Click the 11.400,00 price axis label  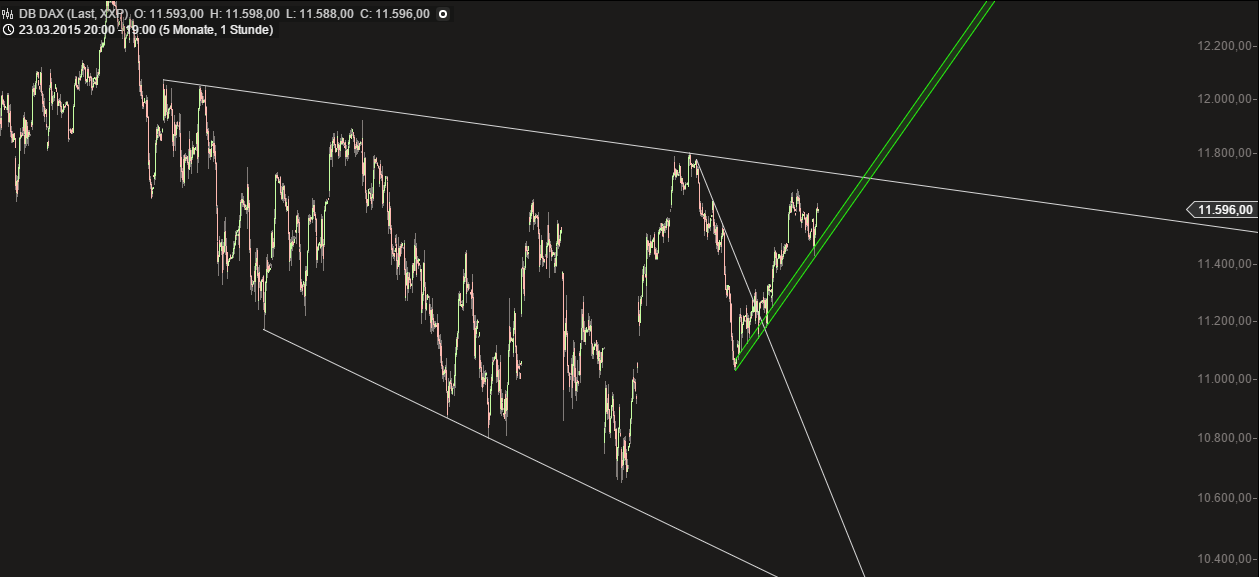point(1225,264)
